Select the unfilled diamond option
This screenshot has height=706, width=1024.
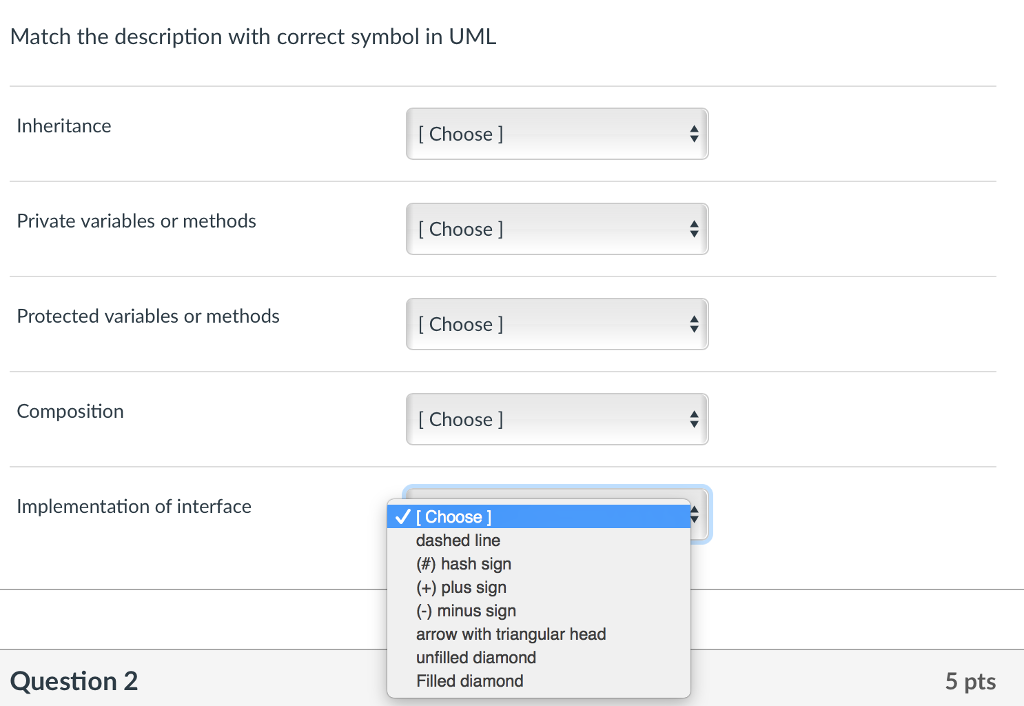475,657
